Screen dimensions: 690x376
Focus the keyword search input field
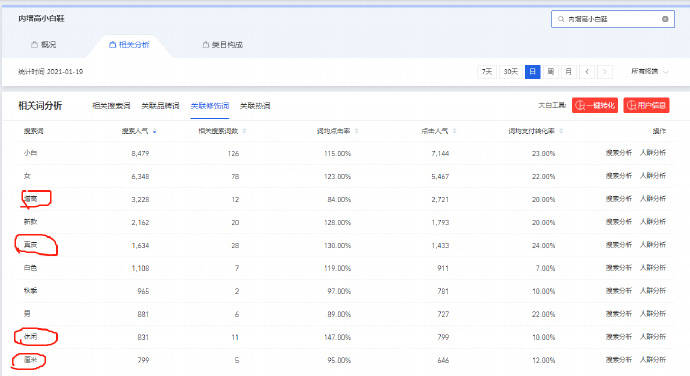coord(613,19)
